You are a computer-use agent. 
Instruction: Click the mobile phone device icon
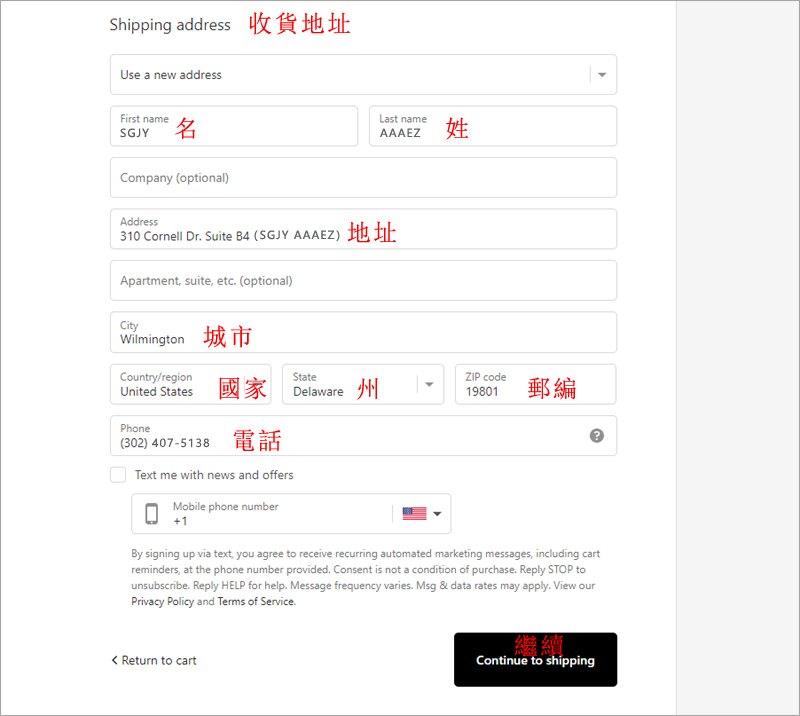[152, 514]
